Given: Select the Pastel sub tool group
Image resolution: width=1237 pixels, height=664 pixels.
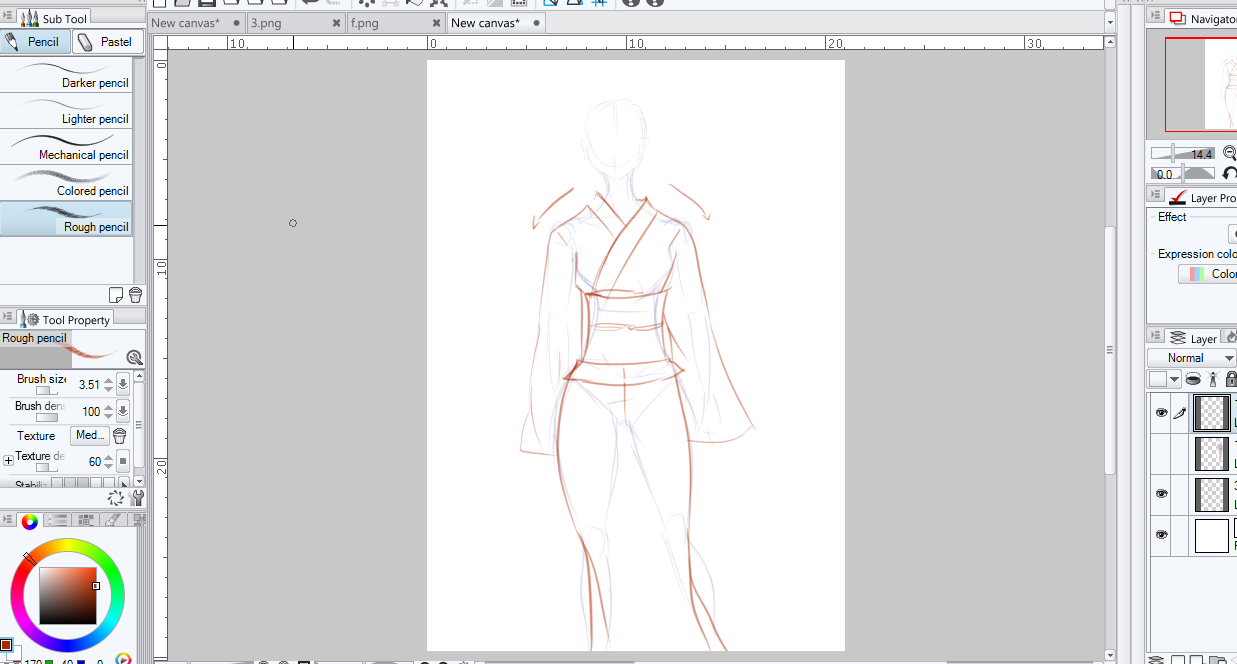Looking at the screenshot, I should 106,42.
